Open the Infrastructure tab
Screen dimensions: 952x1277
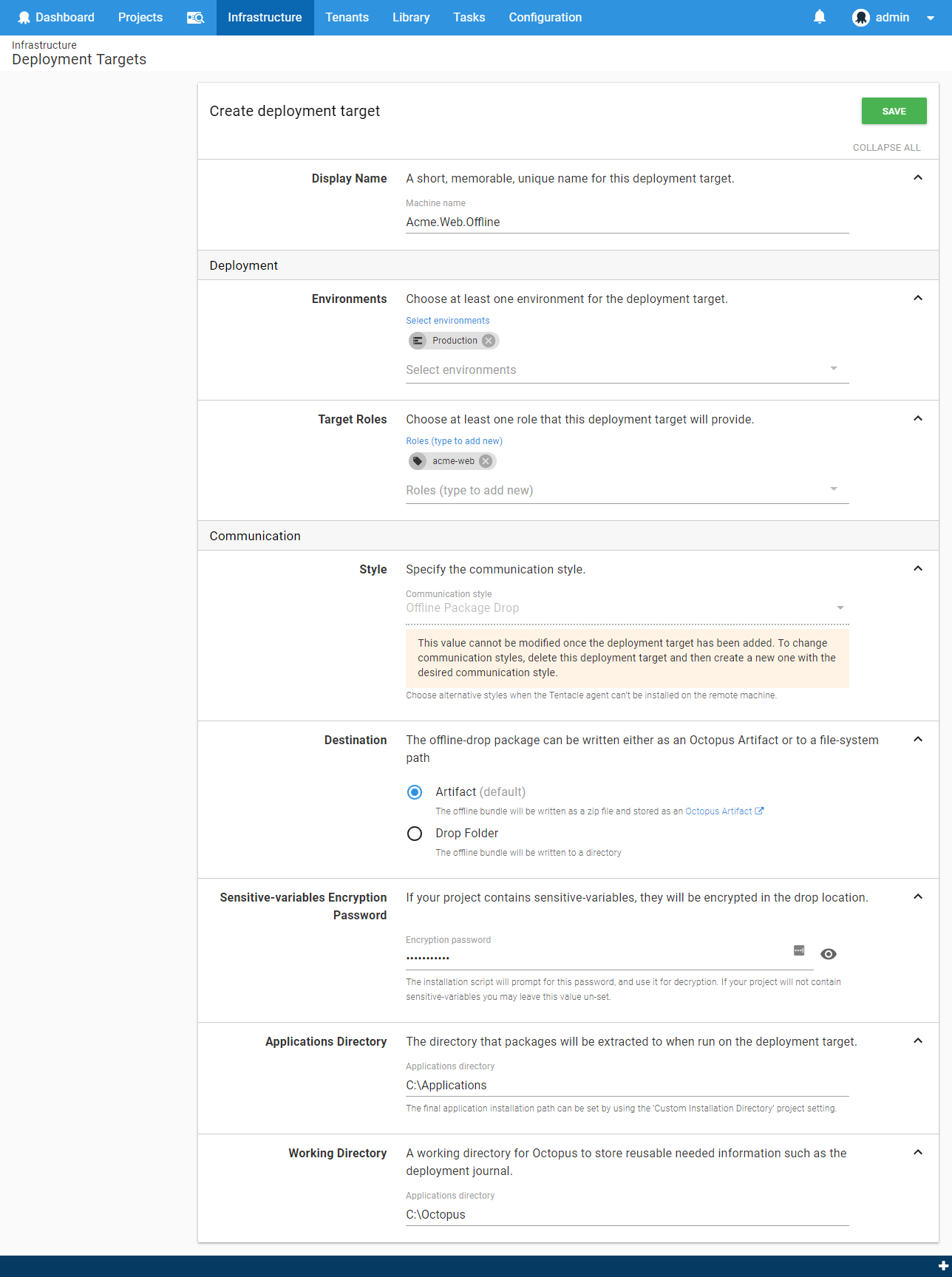point(265,18)
